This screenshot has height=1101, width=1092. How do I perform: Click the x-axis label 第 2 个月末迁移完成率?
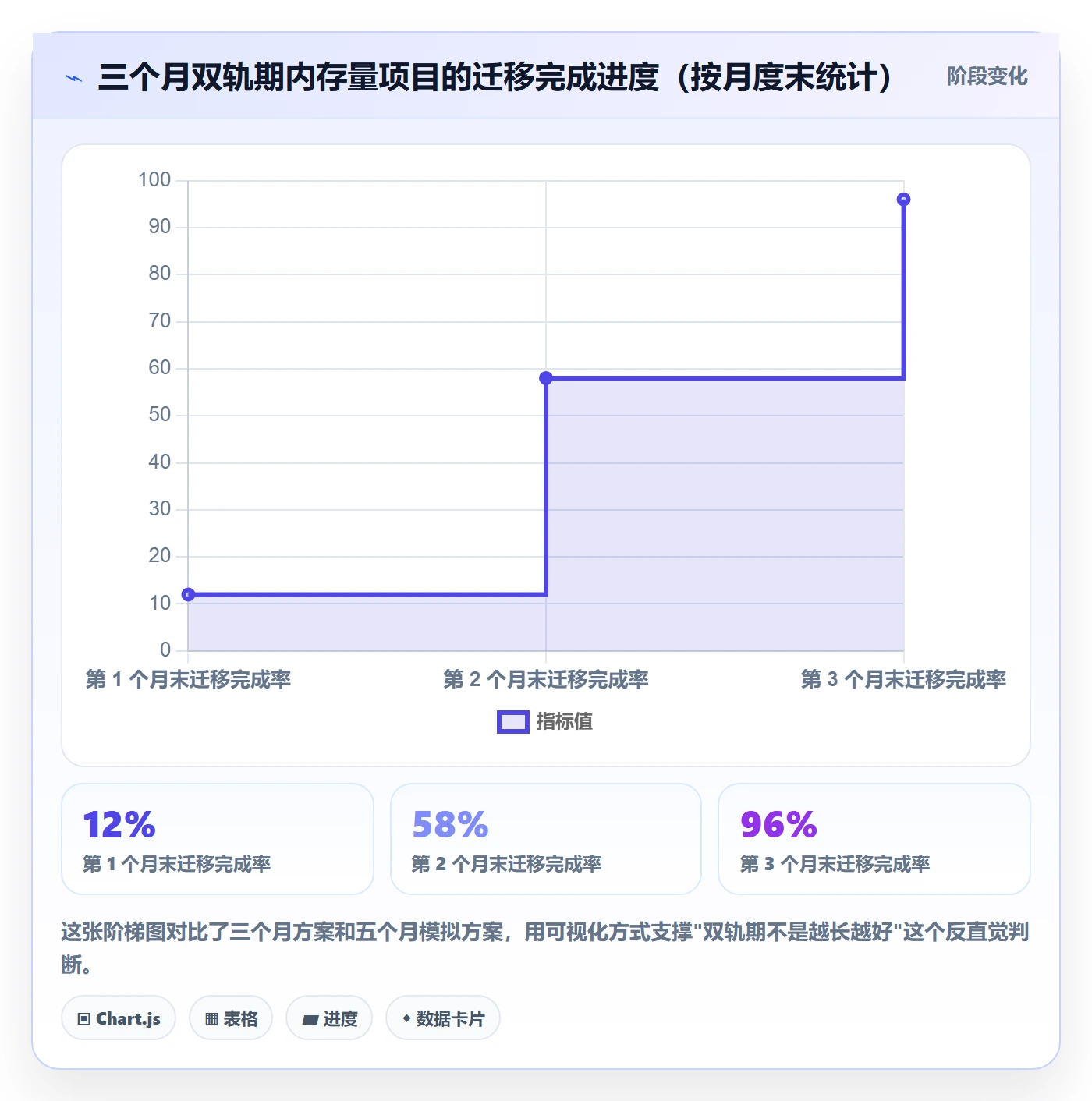546,680
